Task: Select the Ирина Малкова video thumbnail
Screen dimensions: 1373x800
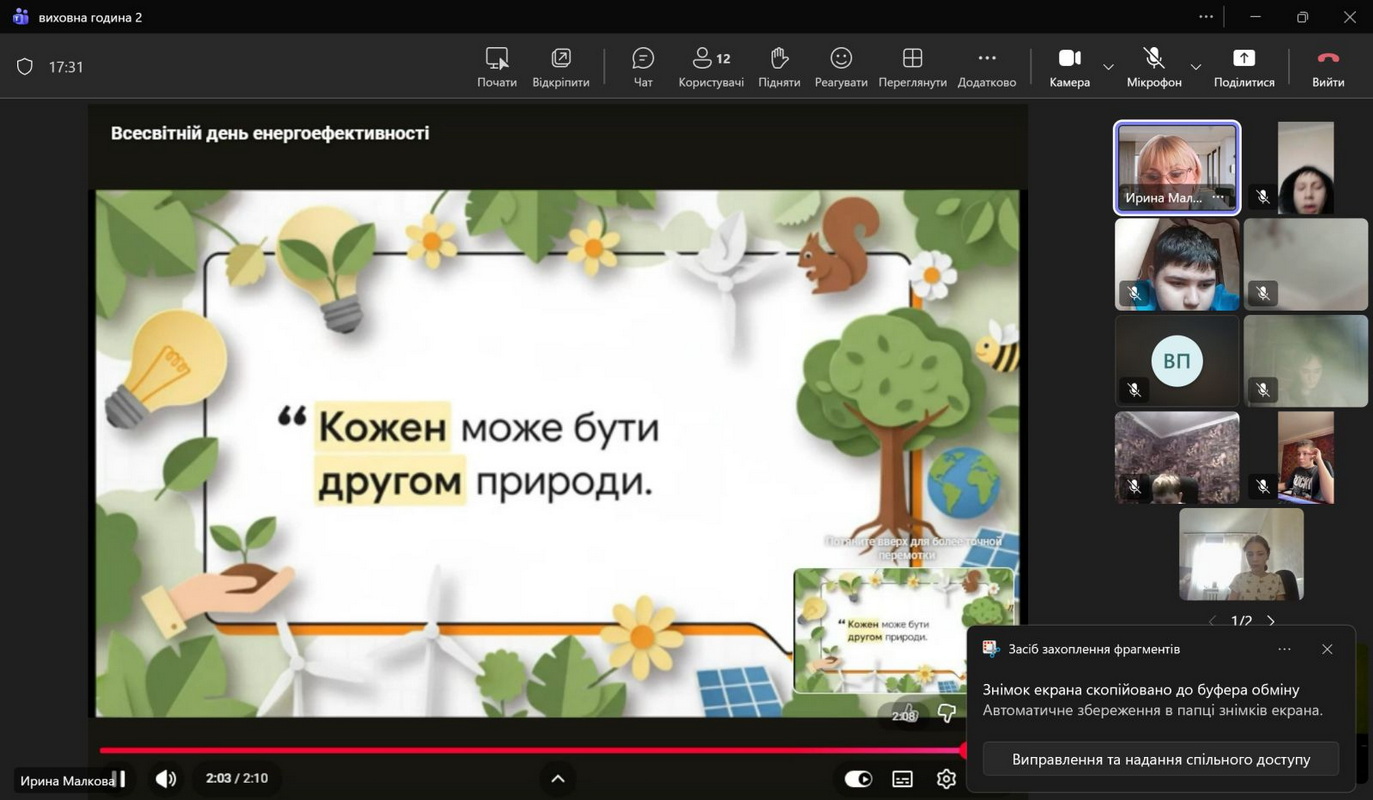Action: 1177,167
